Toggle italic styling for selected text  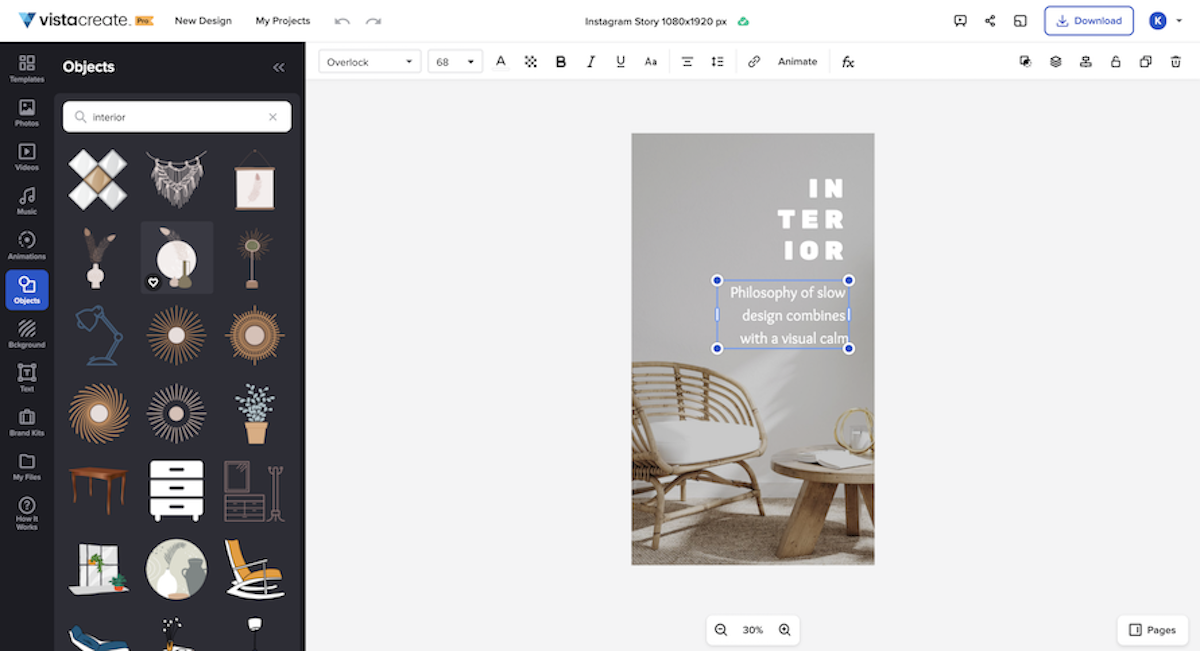click(x=591, y=61)
